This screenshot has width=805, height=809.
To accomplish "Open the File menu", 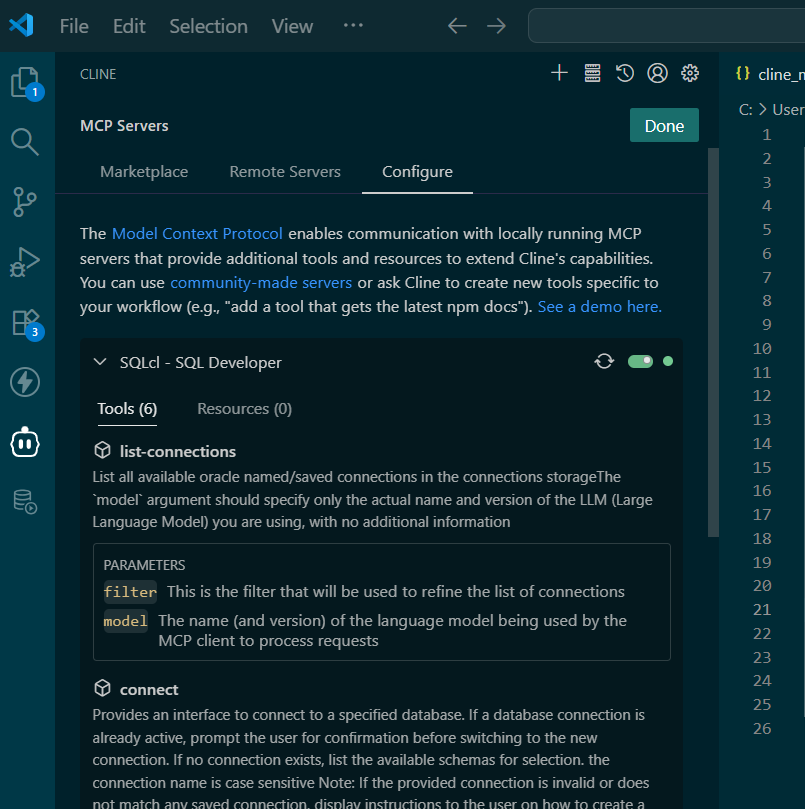I will [x=73, y=25].
